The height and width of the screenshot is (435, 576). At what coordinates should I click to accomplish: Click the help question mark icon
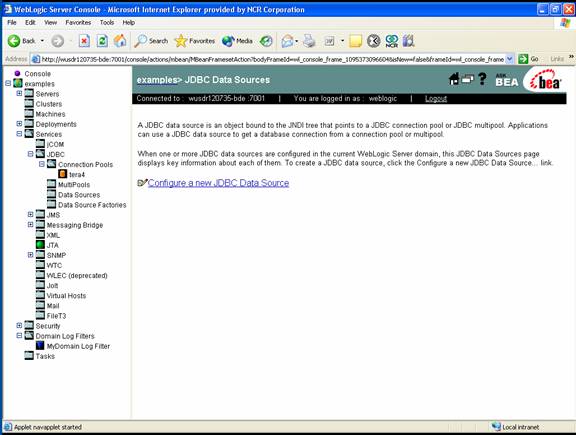tap(482, 79)
